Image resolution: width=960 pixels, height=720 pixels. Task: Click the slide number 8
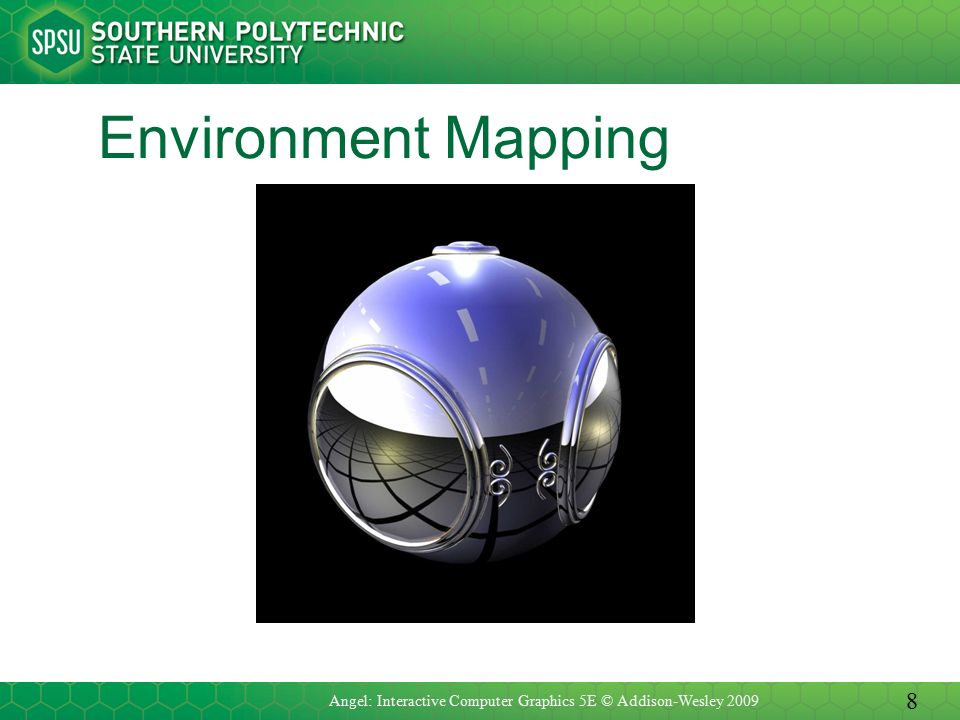[912, 700]
